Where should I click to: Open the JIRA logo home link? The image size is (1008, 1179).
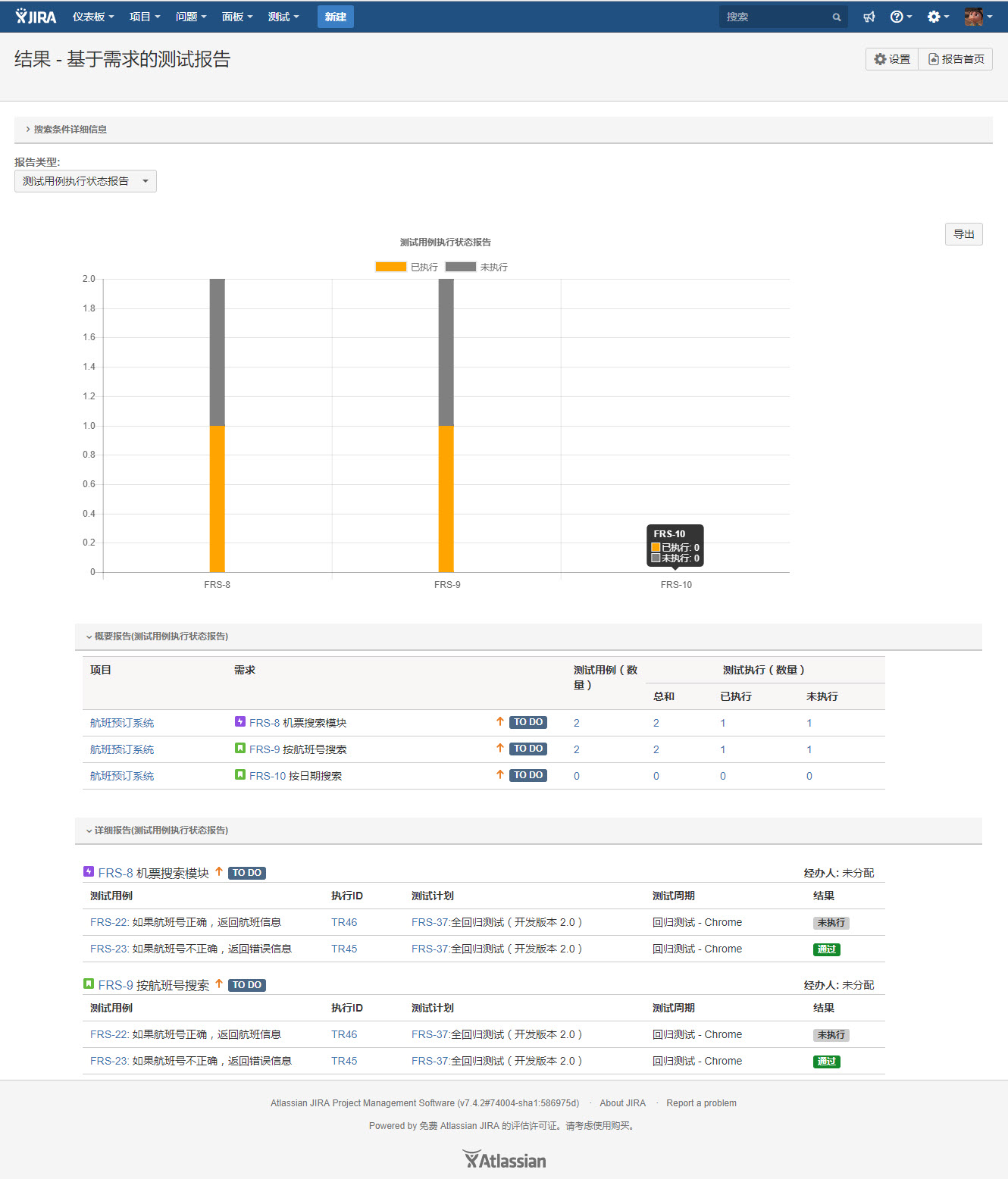[36, 17]
